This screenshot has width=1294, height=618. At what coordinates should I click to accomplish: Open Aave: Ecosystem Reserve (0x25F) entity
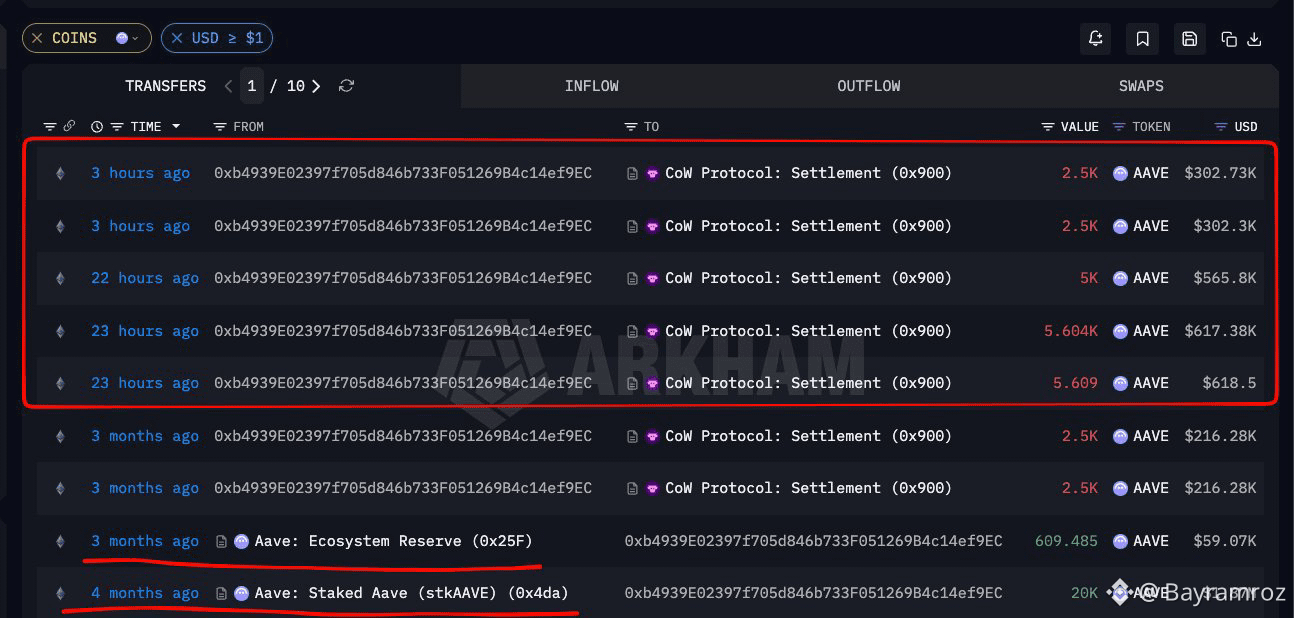coord(393,541)
